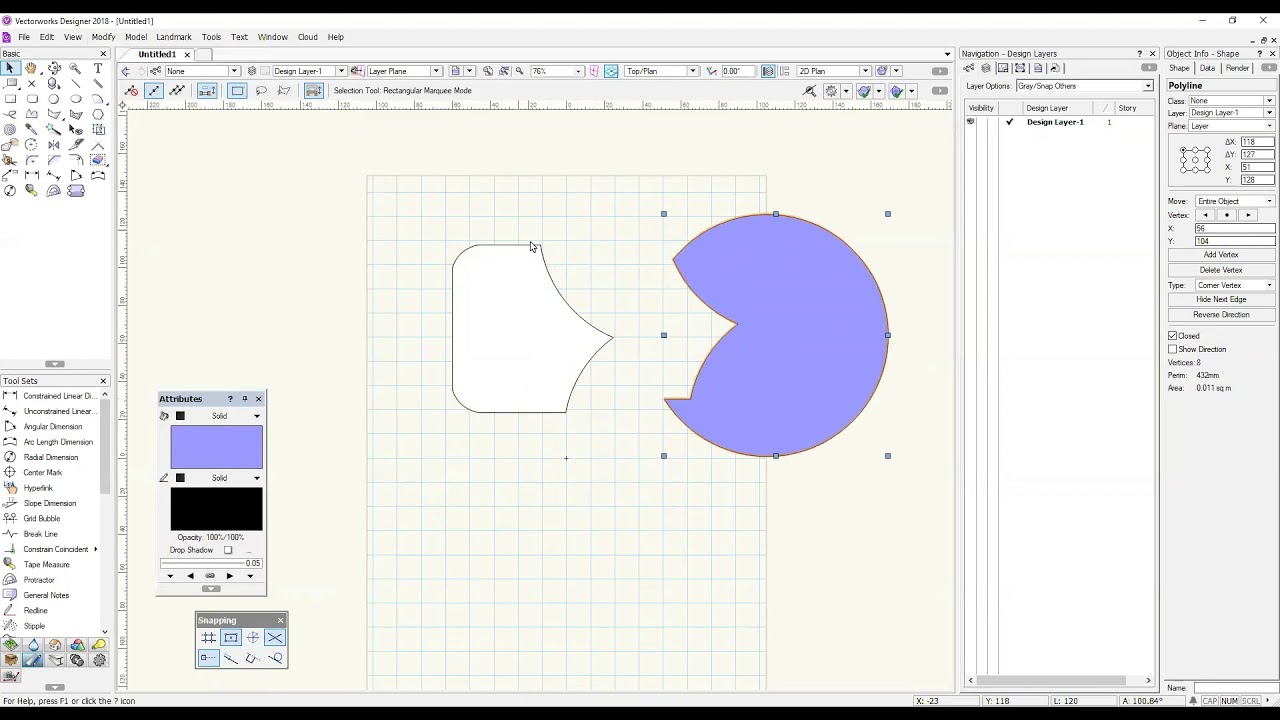Switch to the Render tab in Object Info
This screenshot has width=1280, height=720.
point(1238,68)
